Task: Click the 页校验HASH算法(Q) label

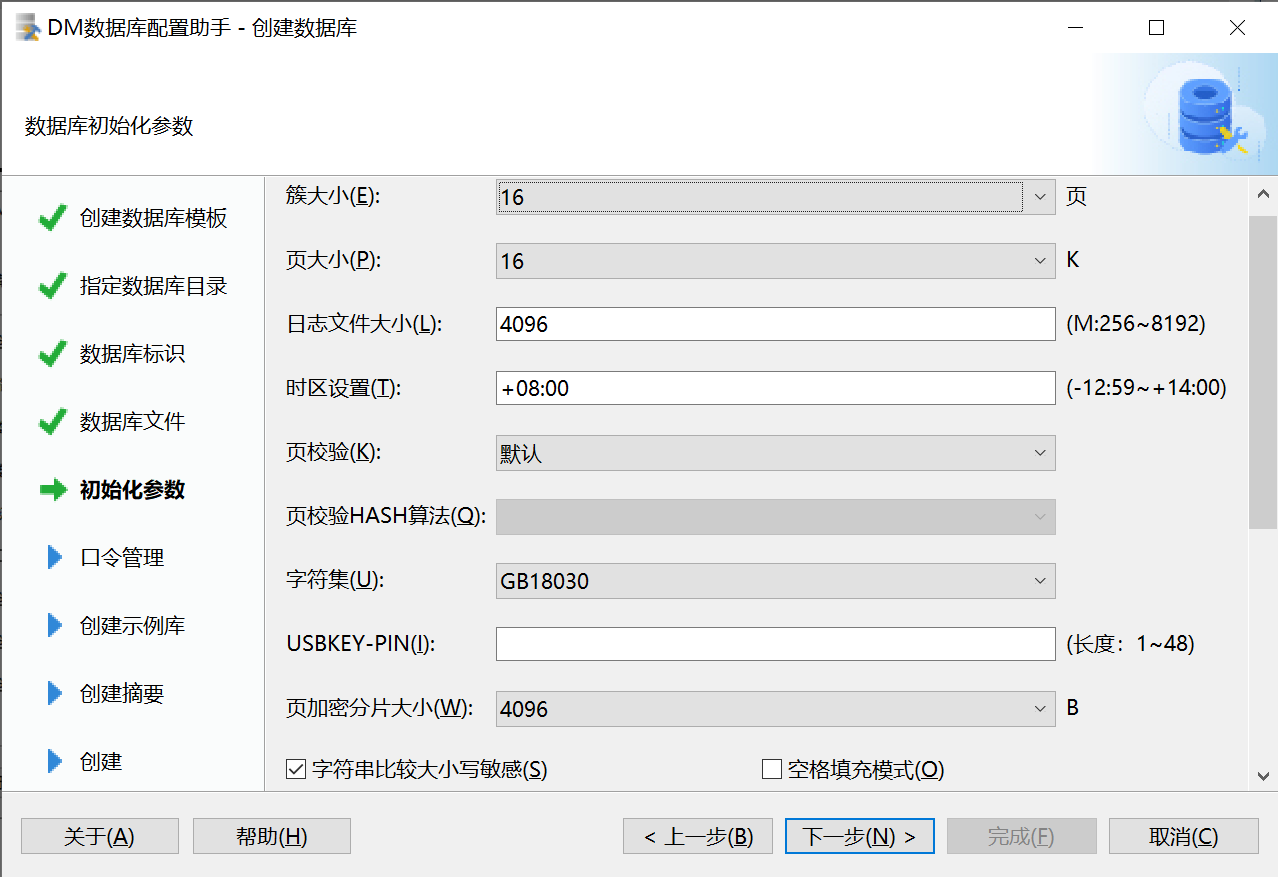Action: [386, 516]
